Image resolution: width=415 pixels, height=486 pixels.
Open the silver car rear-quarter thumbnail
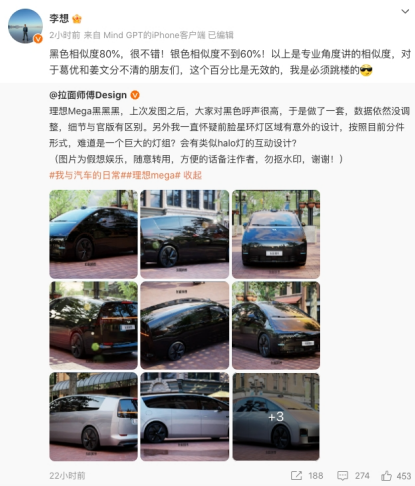[x=93, y=417]
